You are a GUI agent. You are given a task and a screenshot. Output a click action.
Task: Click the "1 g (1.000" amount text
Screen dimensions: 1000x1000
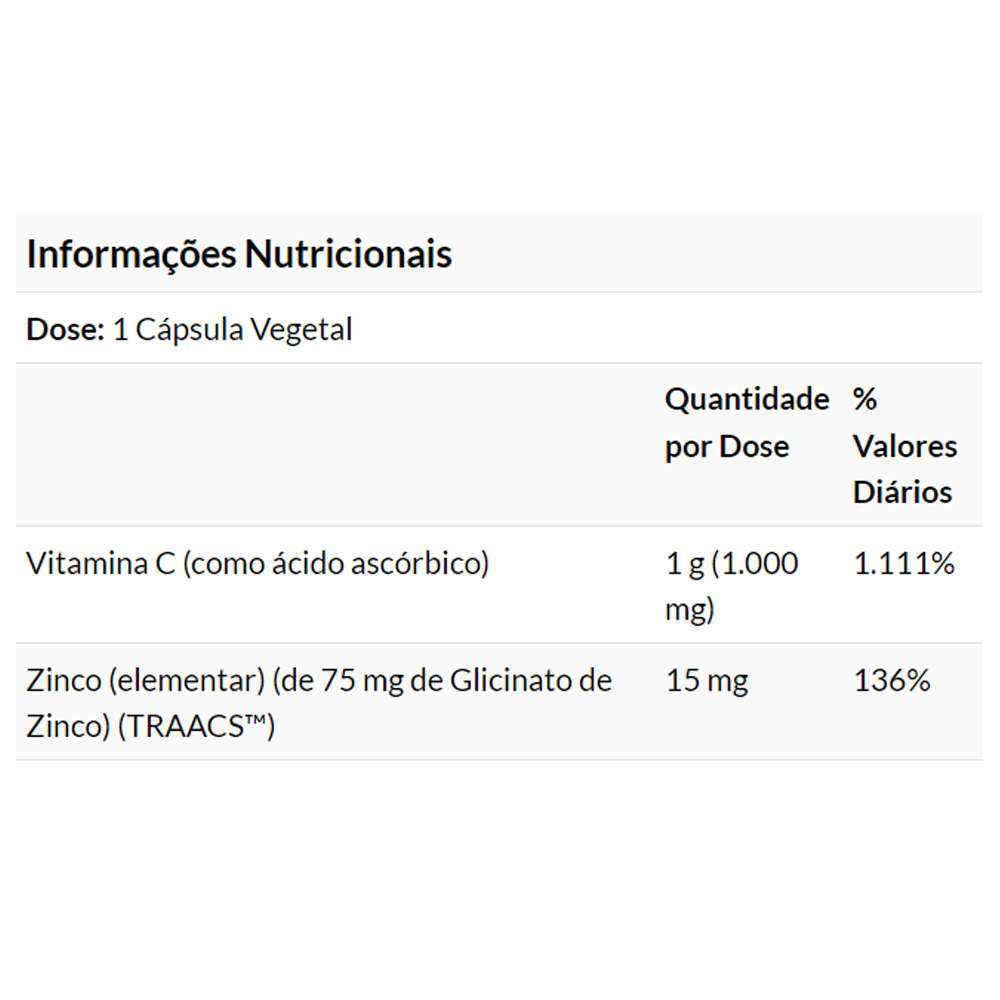click(x=732, y=564)
